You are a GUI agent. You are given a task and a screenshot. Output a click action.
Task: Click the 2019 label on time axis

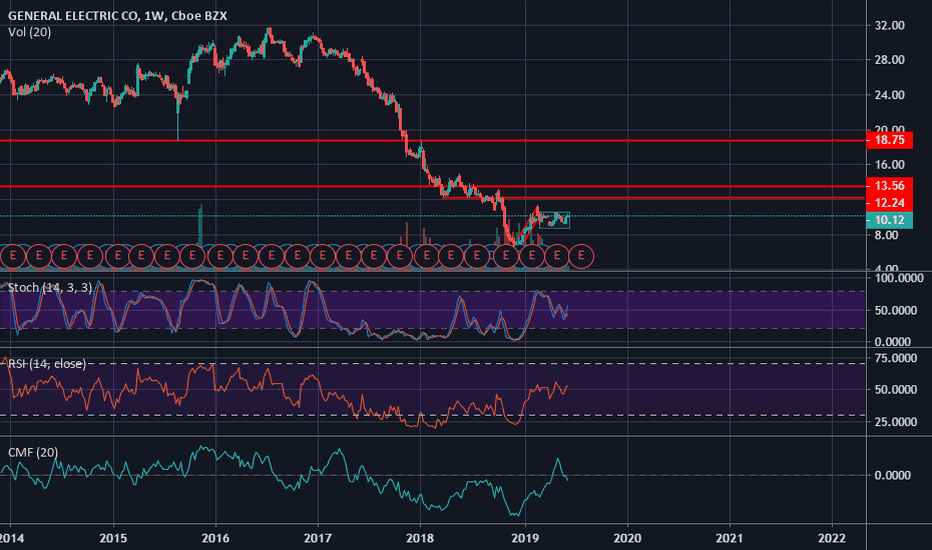(524, 538)
